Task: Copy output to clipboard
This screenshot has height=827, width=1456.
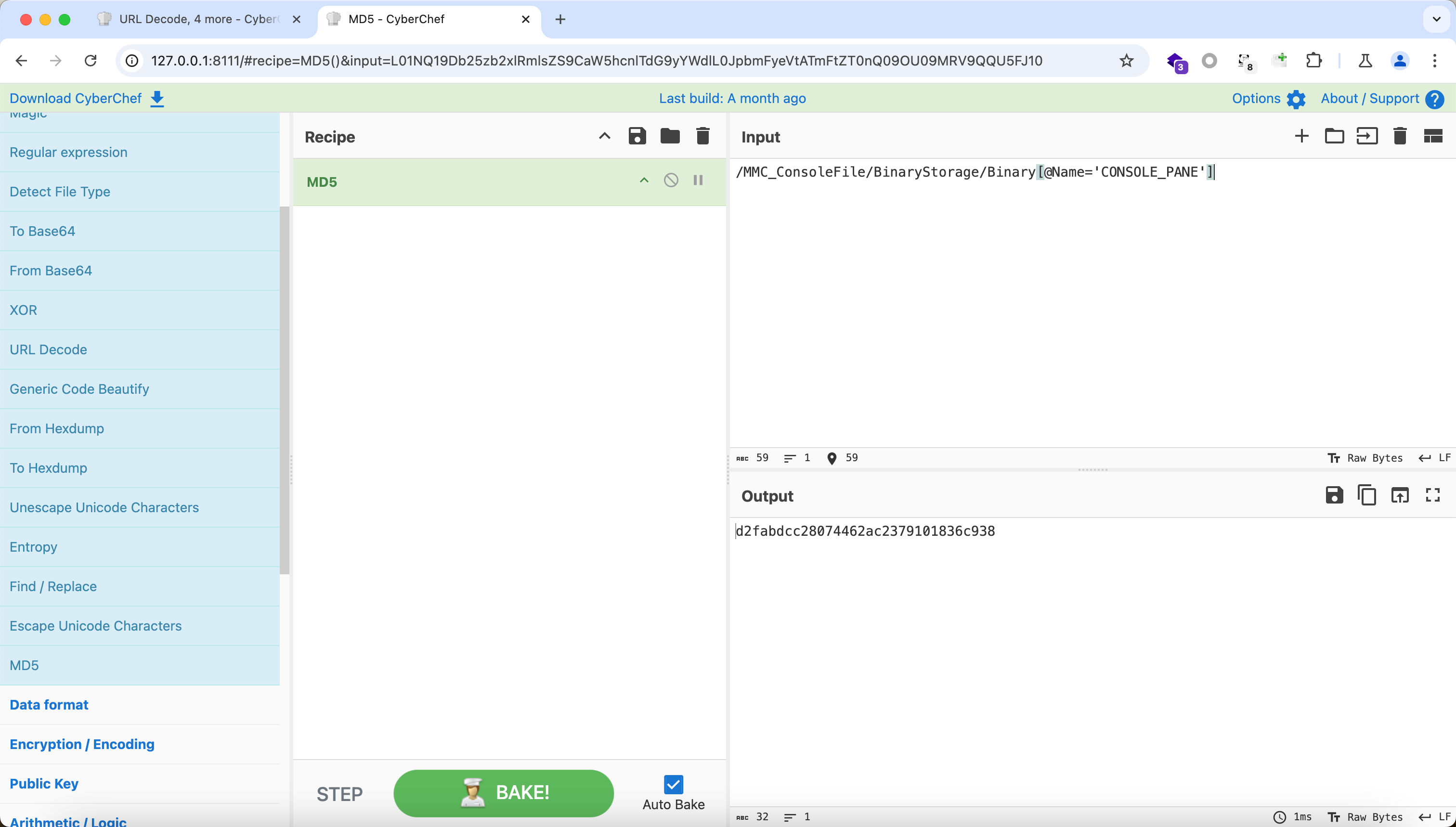Action: click(1366, 495)
